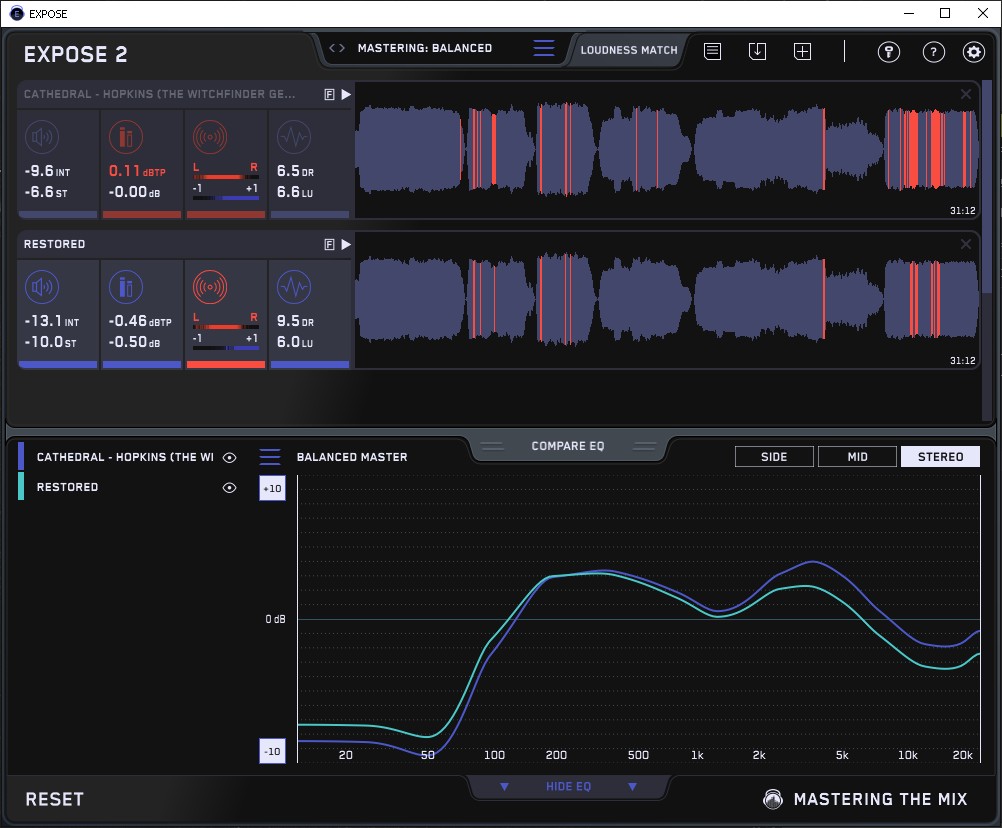Toggle visibility eye for Restored EQ curve
The width and height of the screenshot is (1002, 828).
(230, 487)
